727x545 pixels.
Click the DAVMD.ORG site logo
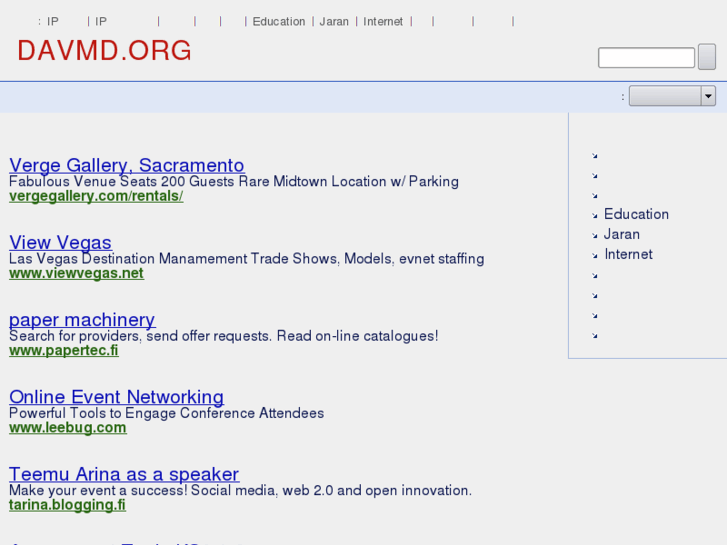(104, 51)
